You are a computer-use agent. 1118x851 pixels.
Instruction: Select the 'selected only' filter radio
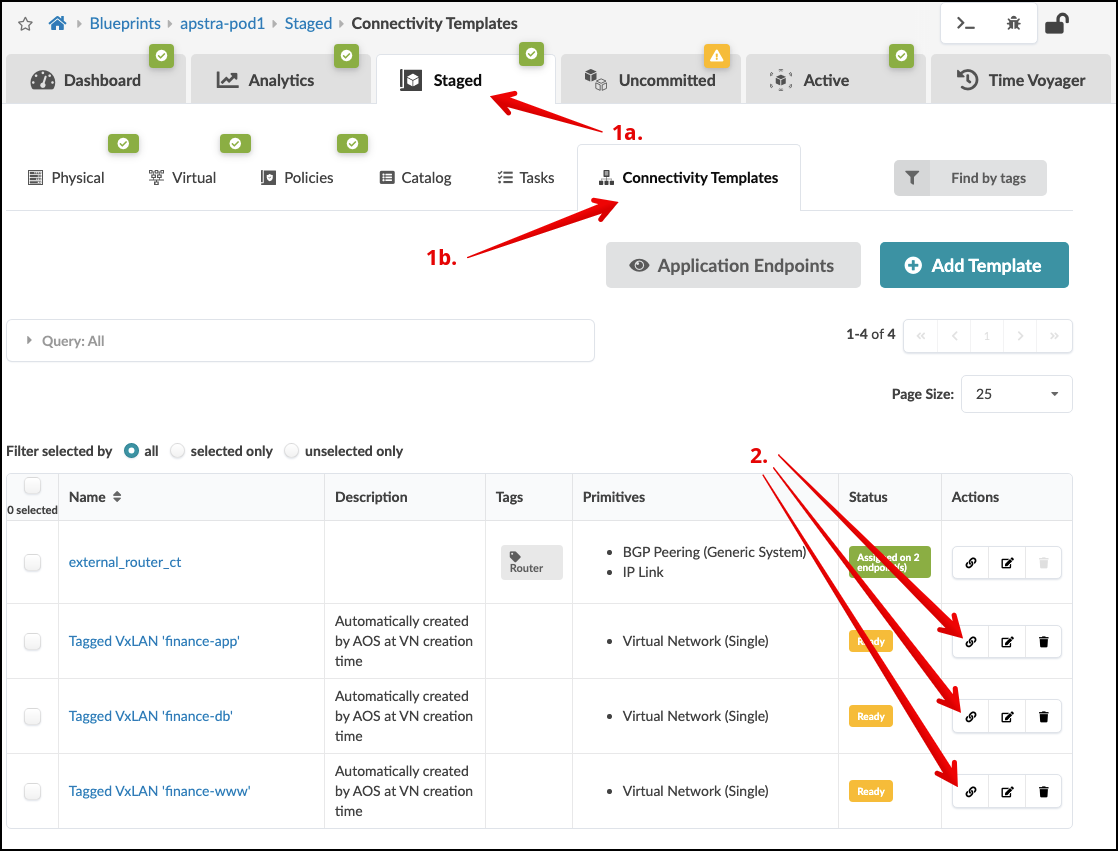coord(178,451)
